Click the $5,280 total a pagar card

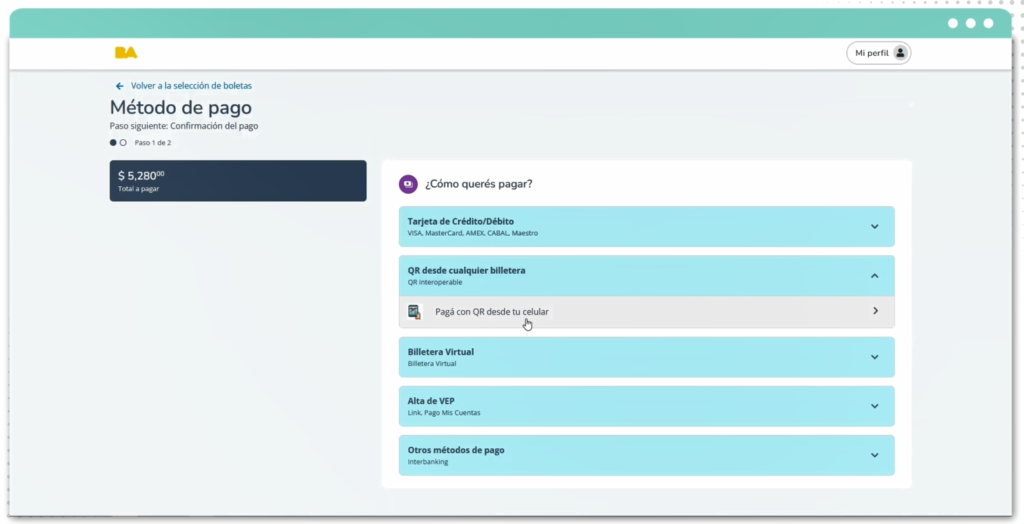238,181
